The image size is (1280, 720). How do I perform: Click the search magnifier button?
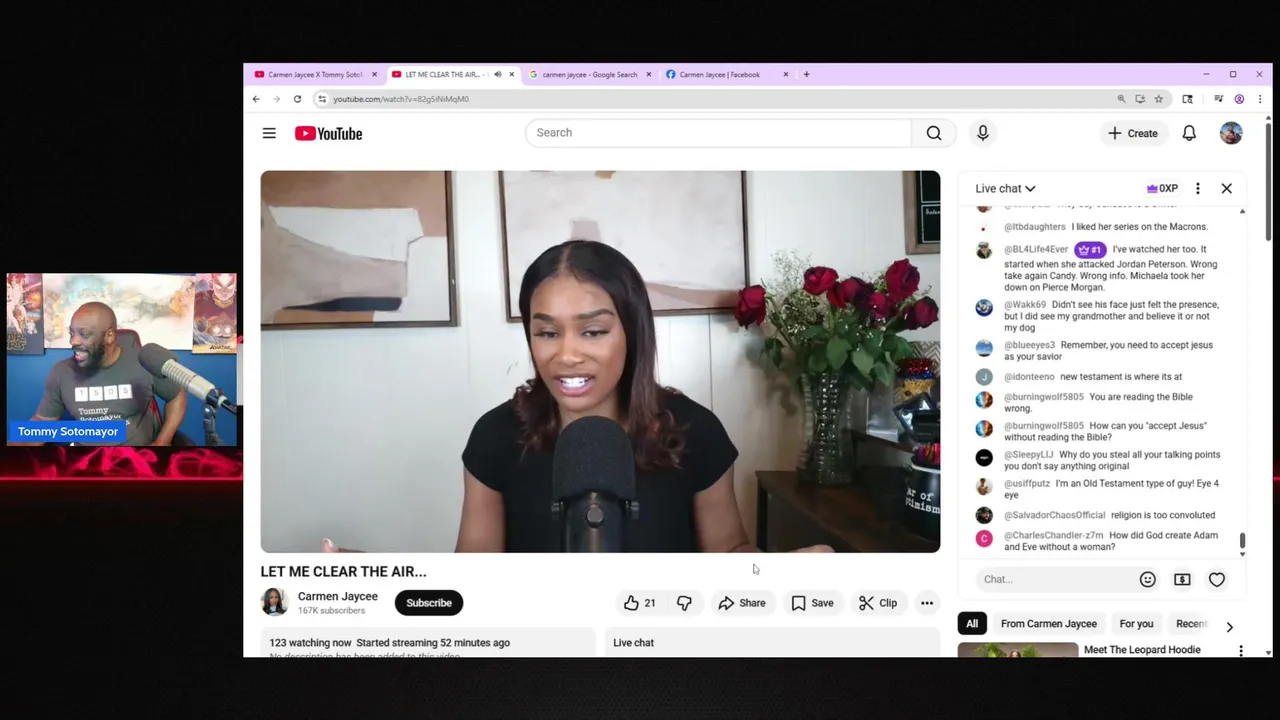(933, 133)
